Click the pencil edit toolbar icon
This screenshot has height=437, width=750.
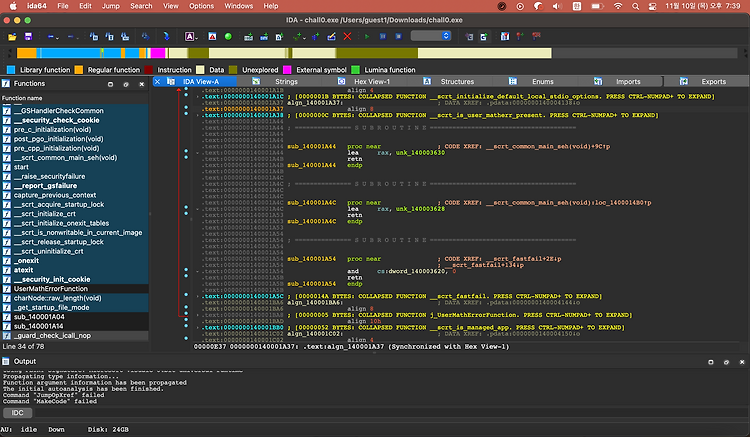(331, 36)
